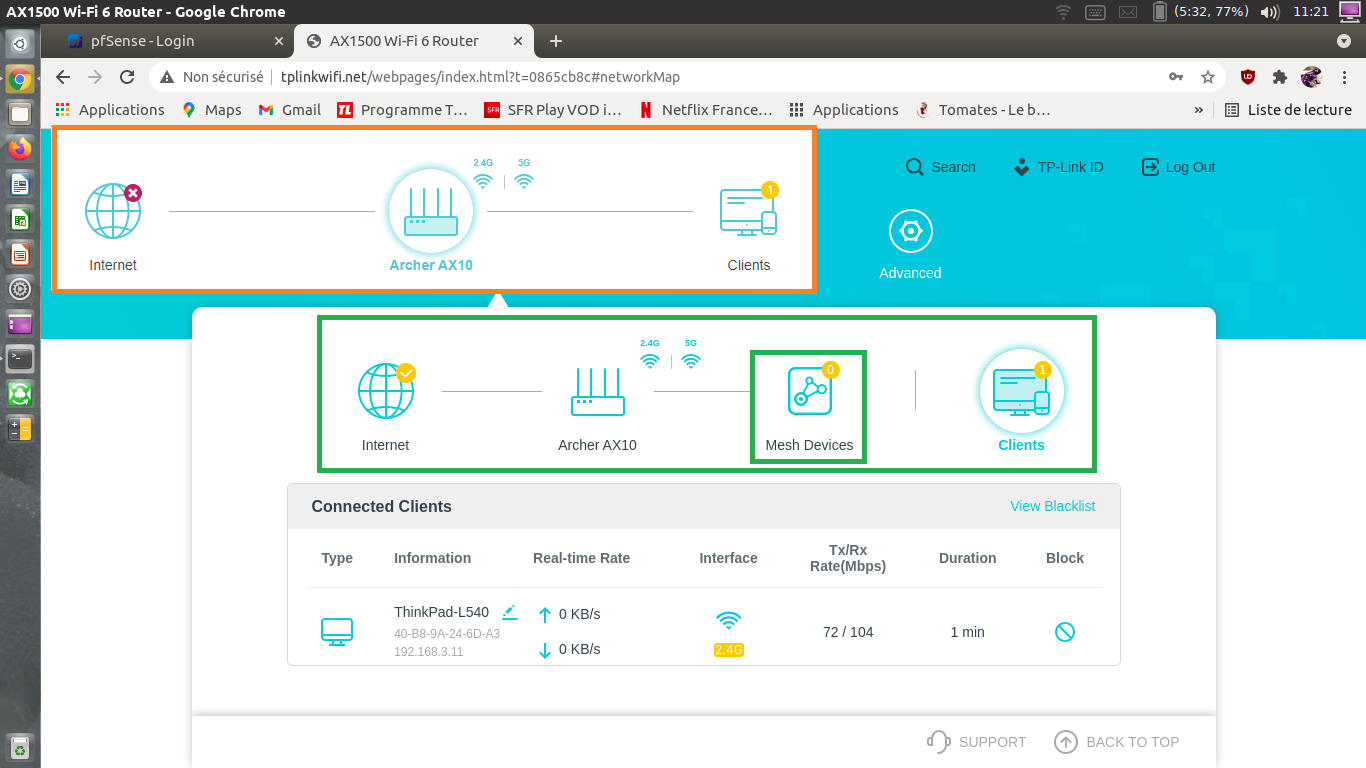Open the Maps bookmark
Viewport: 1366px width, 768px height.
click(212, 110)
